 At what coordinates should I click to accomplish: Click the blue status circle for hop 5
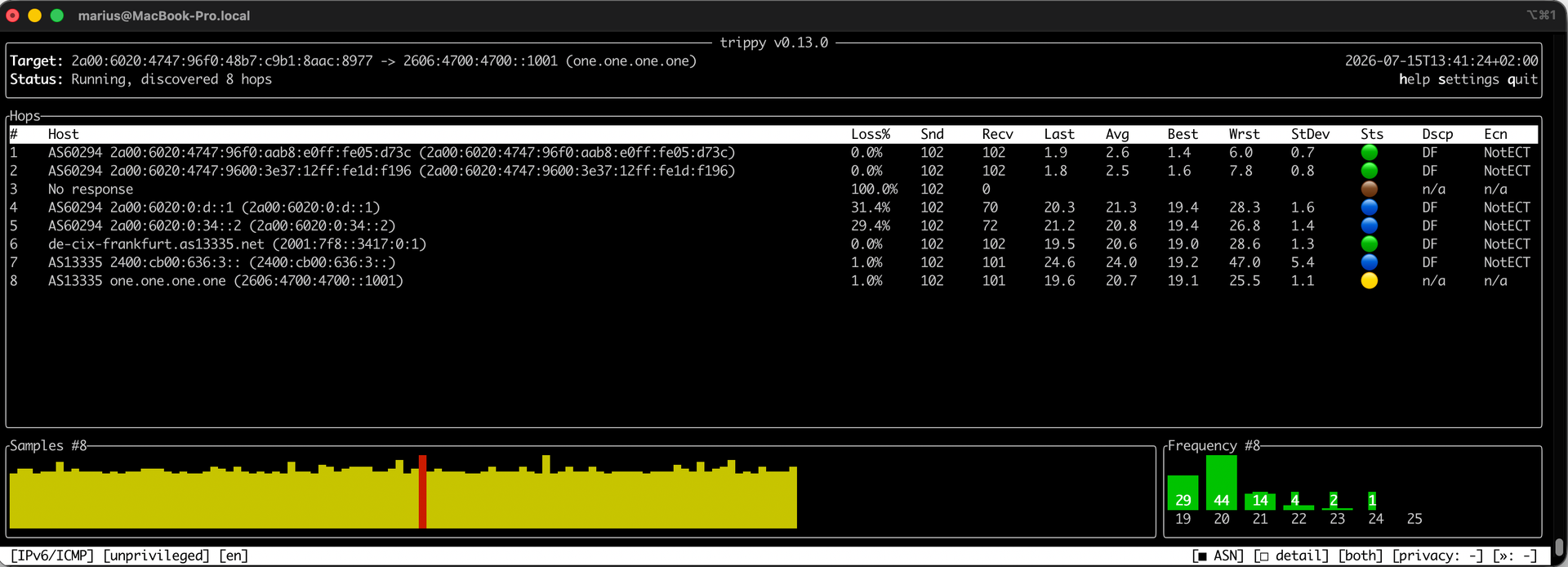[x=1370, y=225]
